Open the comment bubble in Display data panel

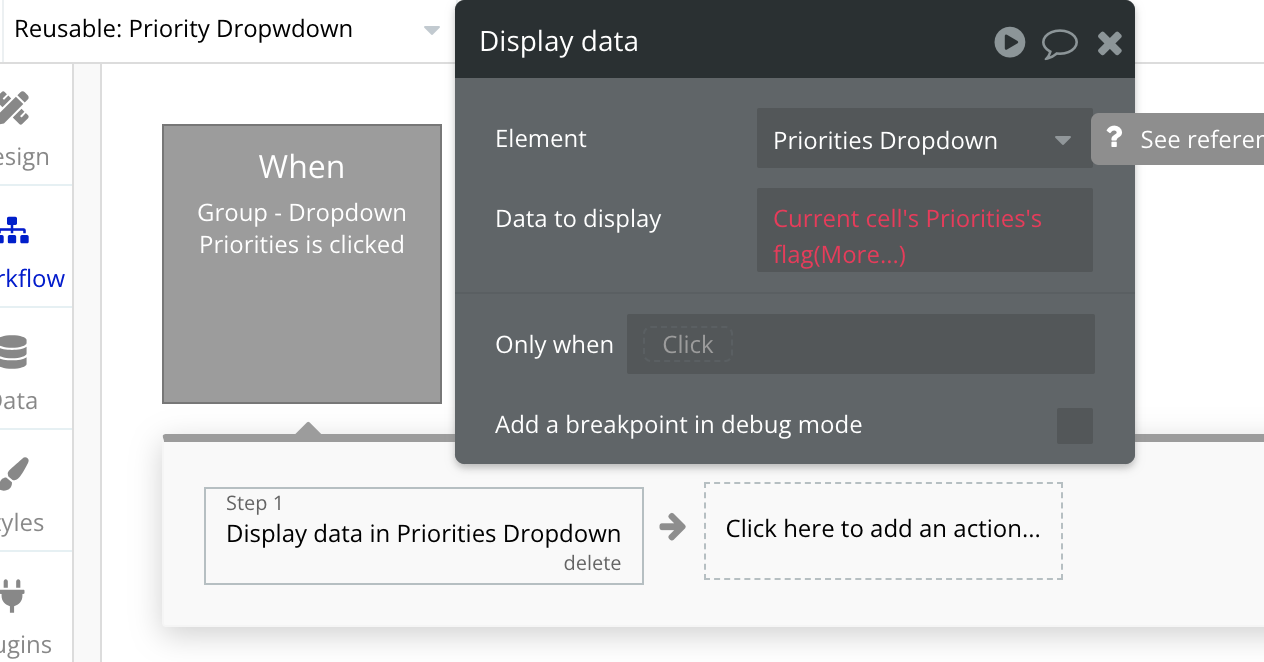pyautogui.click(x=1059, y=43)
